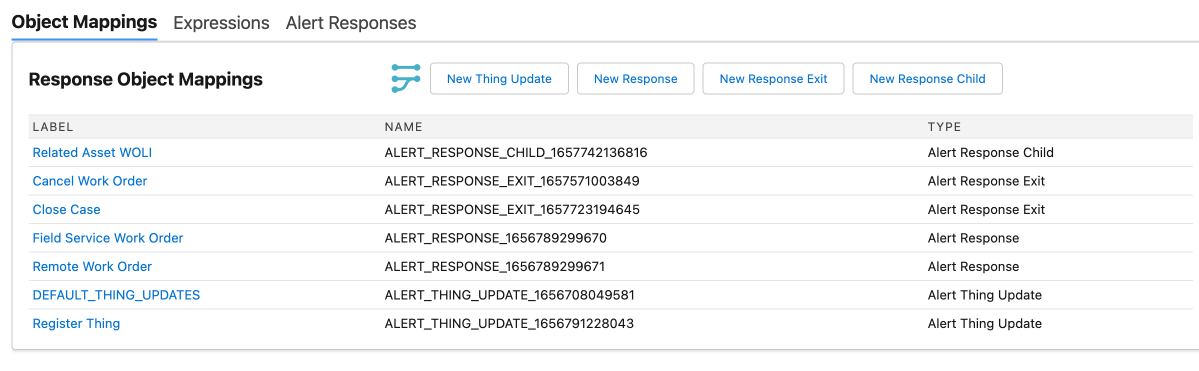Screen dimensions: 1199x371
Task: Click the New Response button
Action: pos(635,79)
